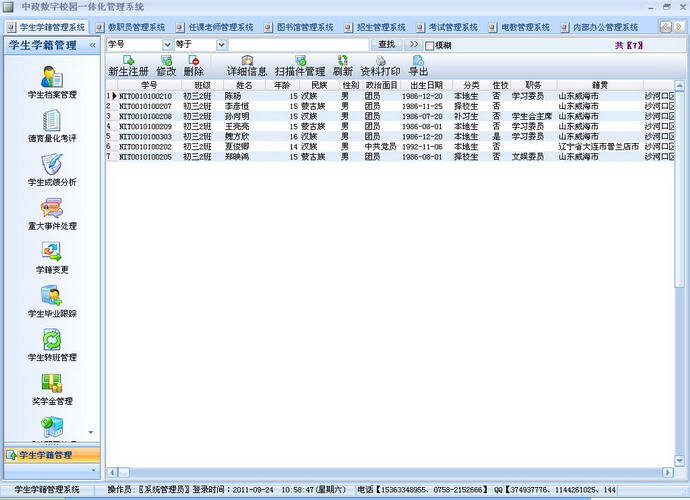Viewport: 690px width, 500px height.
Task: Click the 新生注册 toolbar icon
Action: point(128,66)
